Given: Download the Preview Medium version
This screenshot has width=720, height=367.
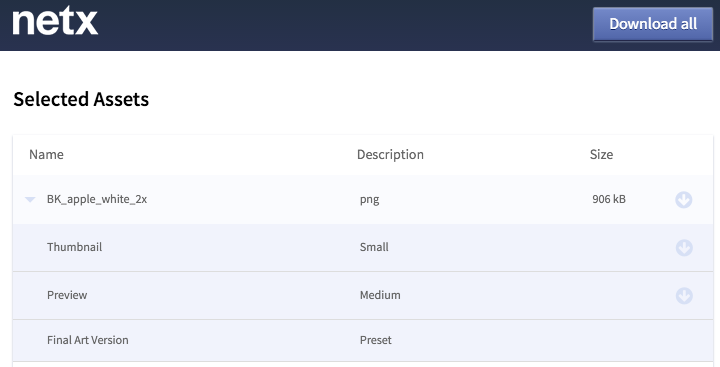Looking at the screenshot, I should 684,295.
